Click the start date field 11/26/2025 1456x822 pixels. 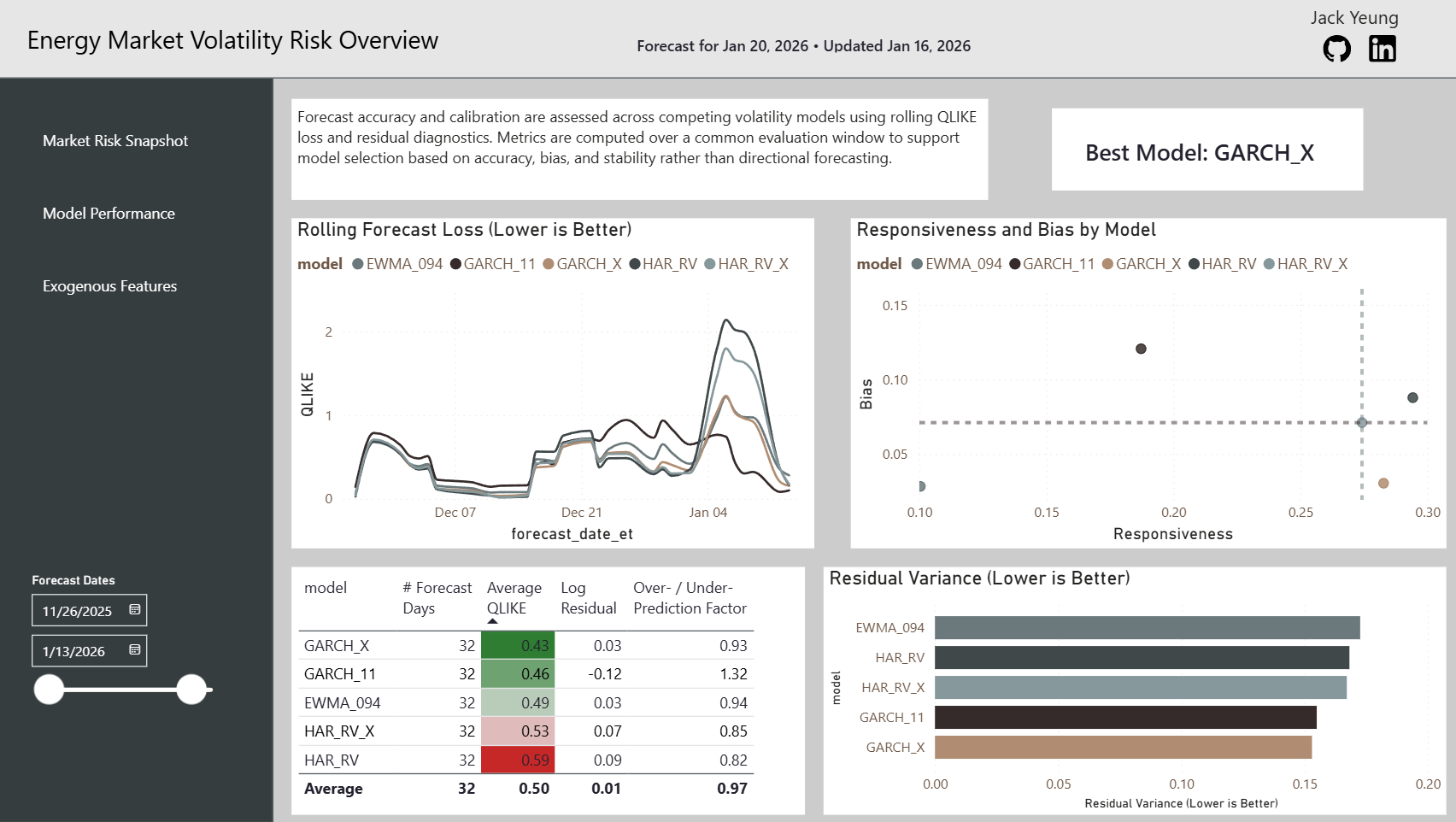point(89,610)
